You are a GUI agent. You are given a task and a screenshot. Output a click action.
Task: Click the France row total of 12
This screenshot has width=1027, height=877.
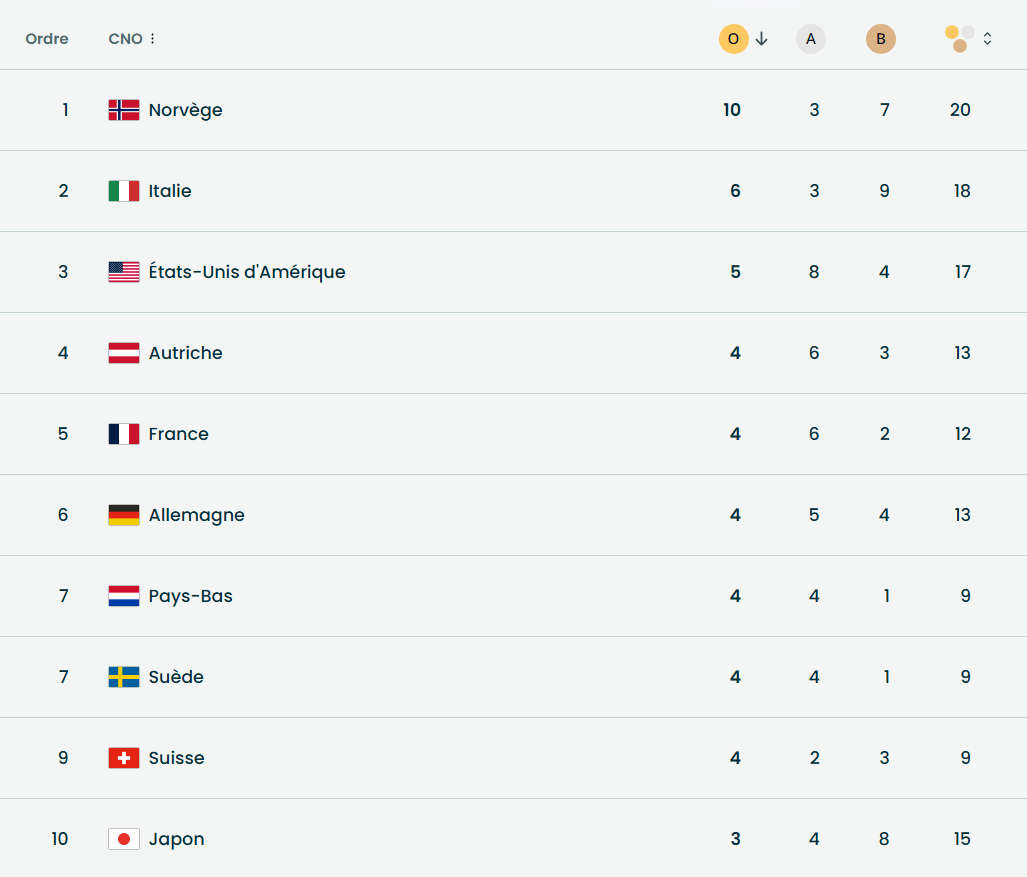(962, 434)
